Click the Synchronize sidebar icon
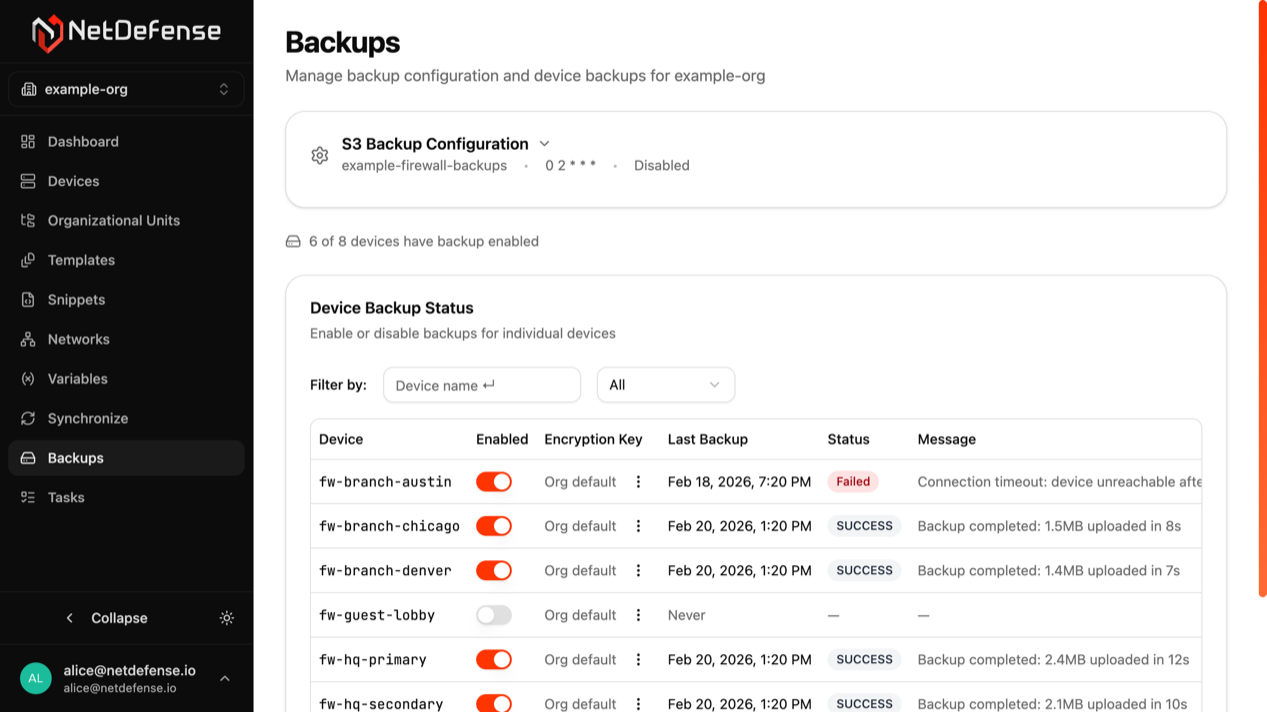This screenshot has width=1267, height=712. [28, 418]
